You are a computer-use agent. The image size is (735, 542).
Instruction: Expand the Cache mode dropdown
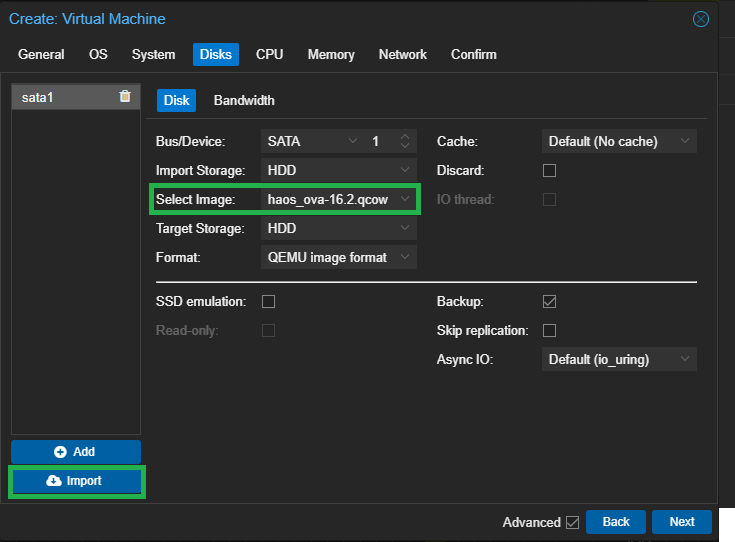coord(618,142)
